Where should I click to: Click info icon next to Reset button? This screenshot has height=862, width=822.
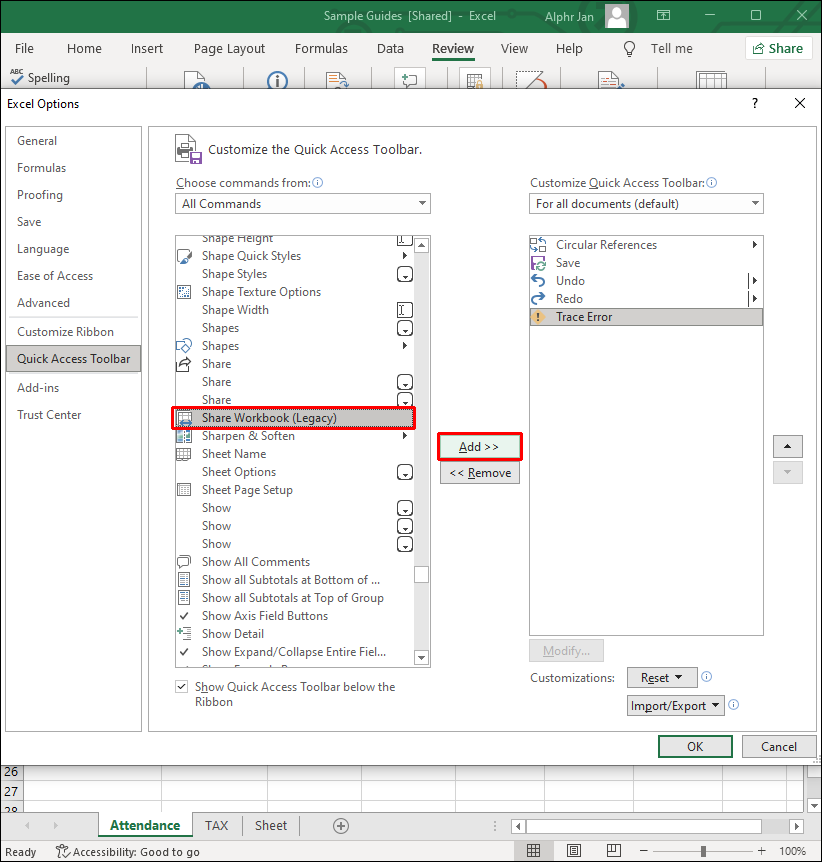(707, 677)
